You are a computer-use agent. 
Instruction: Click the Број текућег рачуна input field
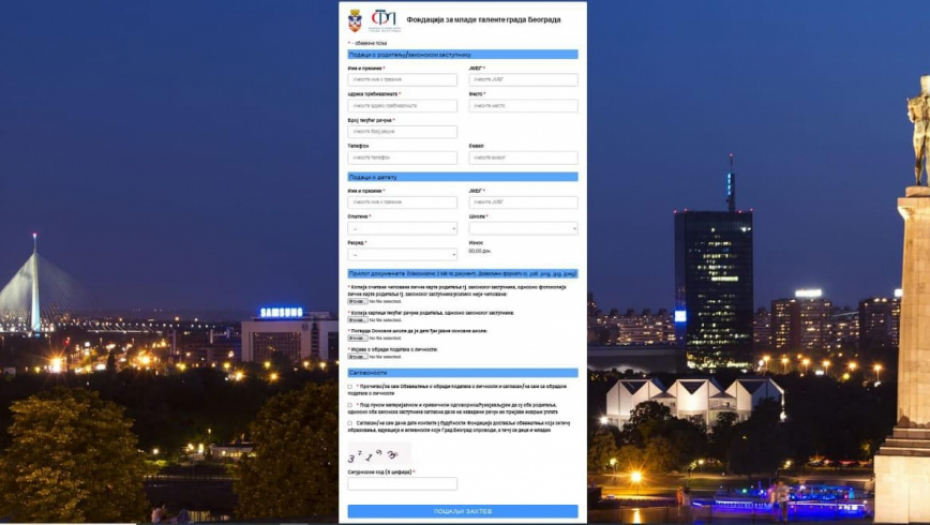[402, 132]
